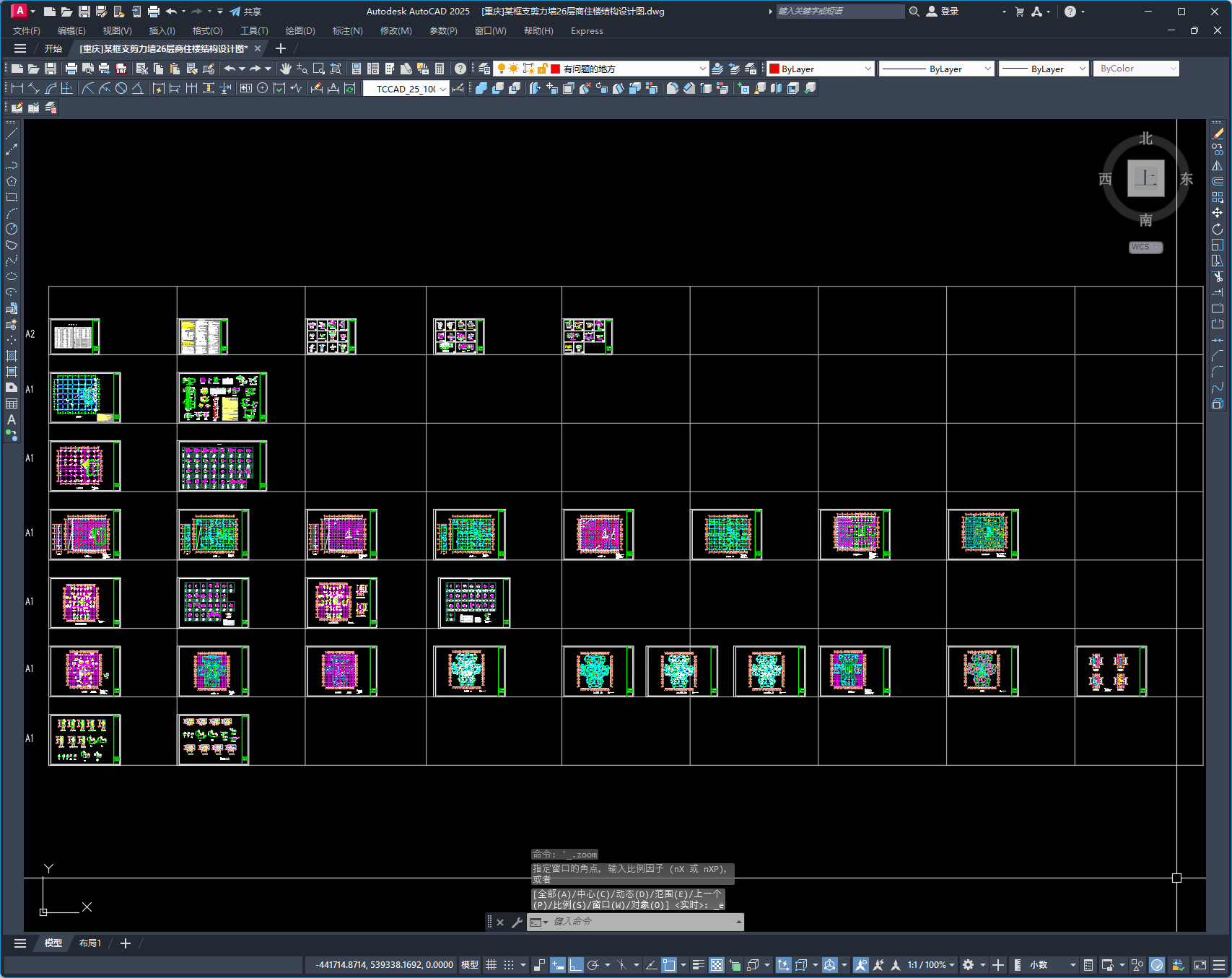Open the red ByLayer color control
The image size is (1232, 978).
click(x=821, y=69)
